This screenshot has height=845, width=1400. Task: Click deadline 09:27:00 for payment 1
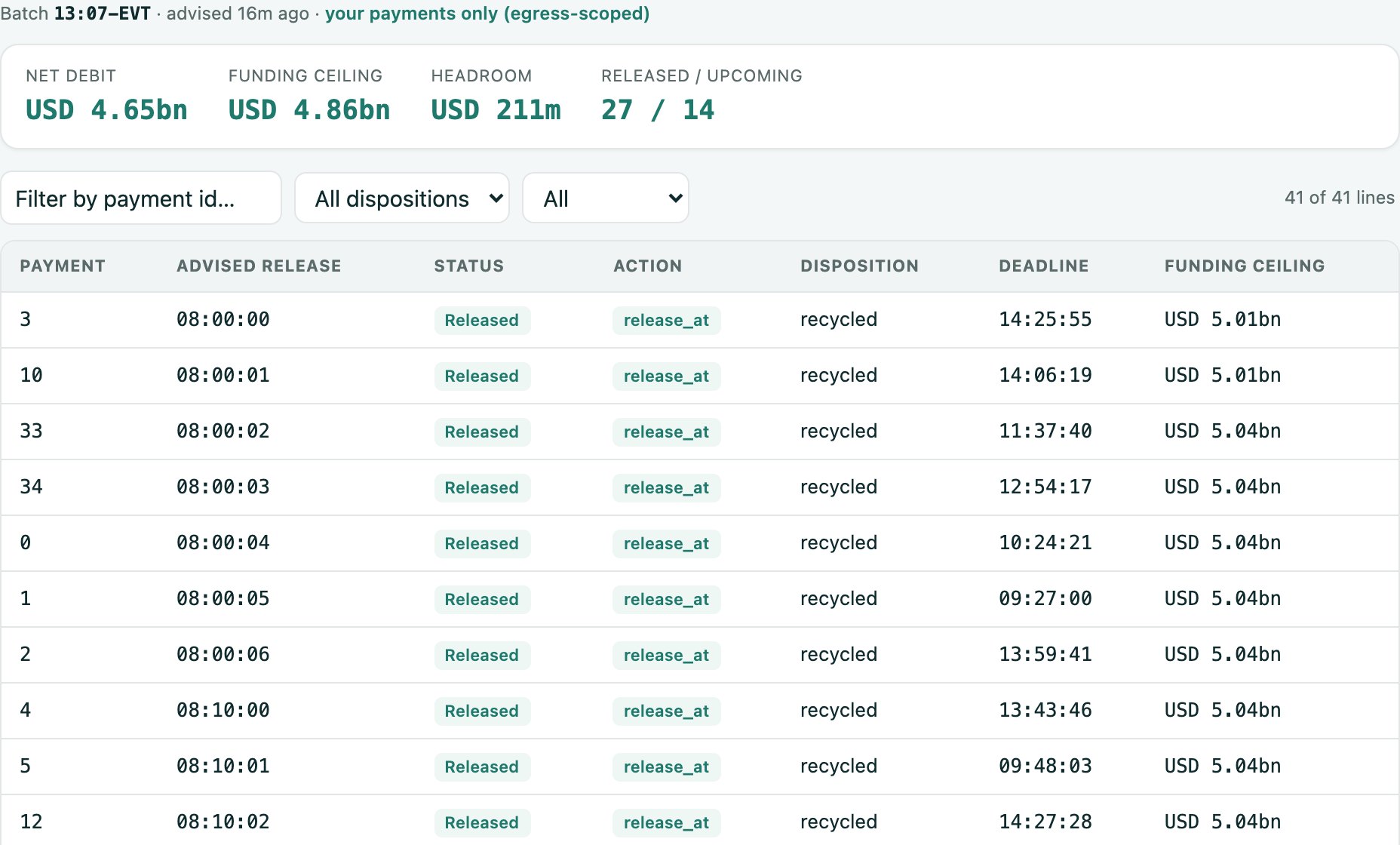pyautogui.click(x=1045, y=598)
